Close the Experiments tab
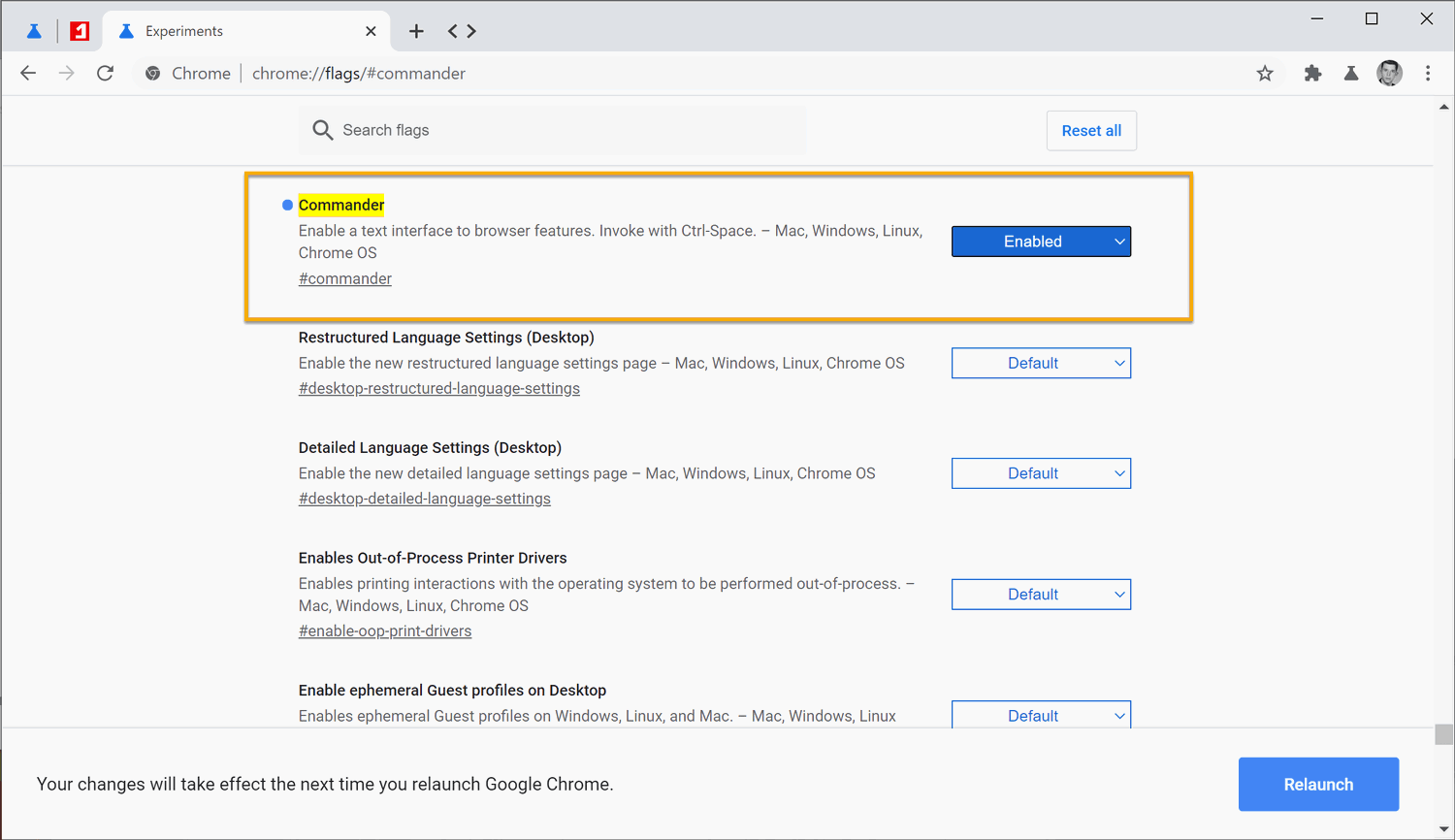Viewport: 1455px width, 840px height. pos(371,31)
